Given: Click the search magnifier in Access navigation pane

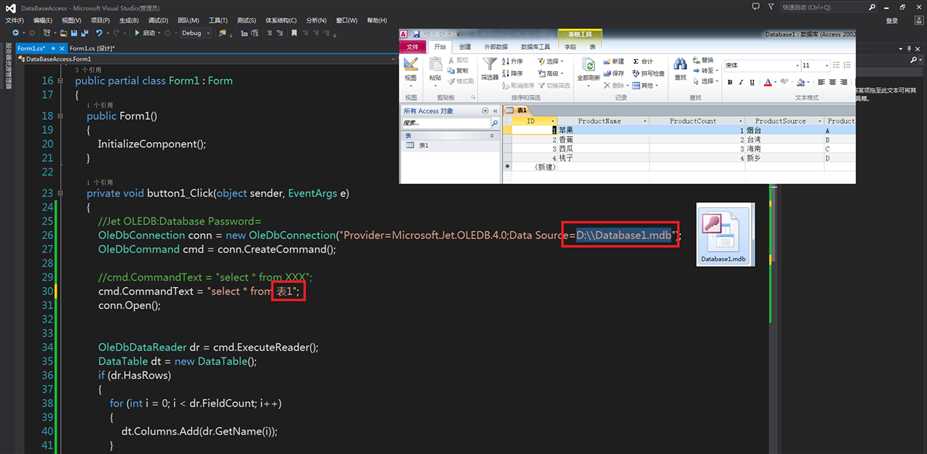Looking at the screenshot, I should pos(494,124).
